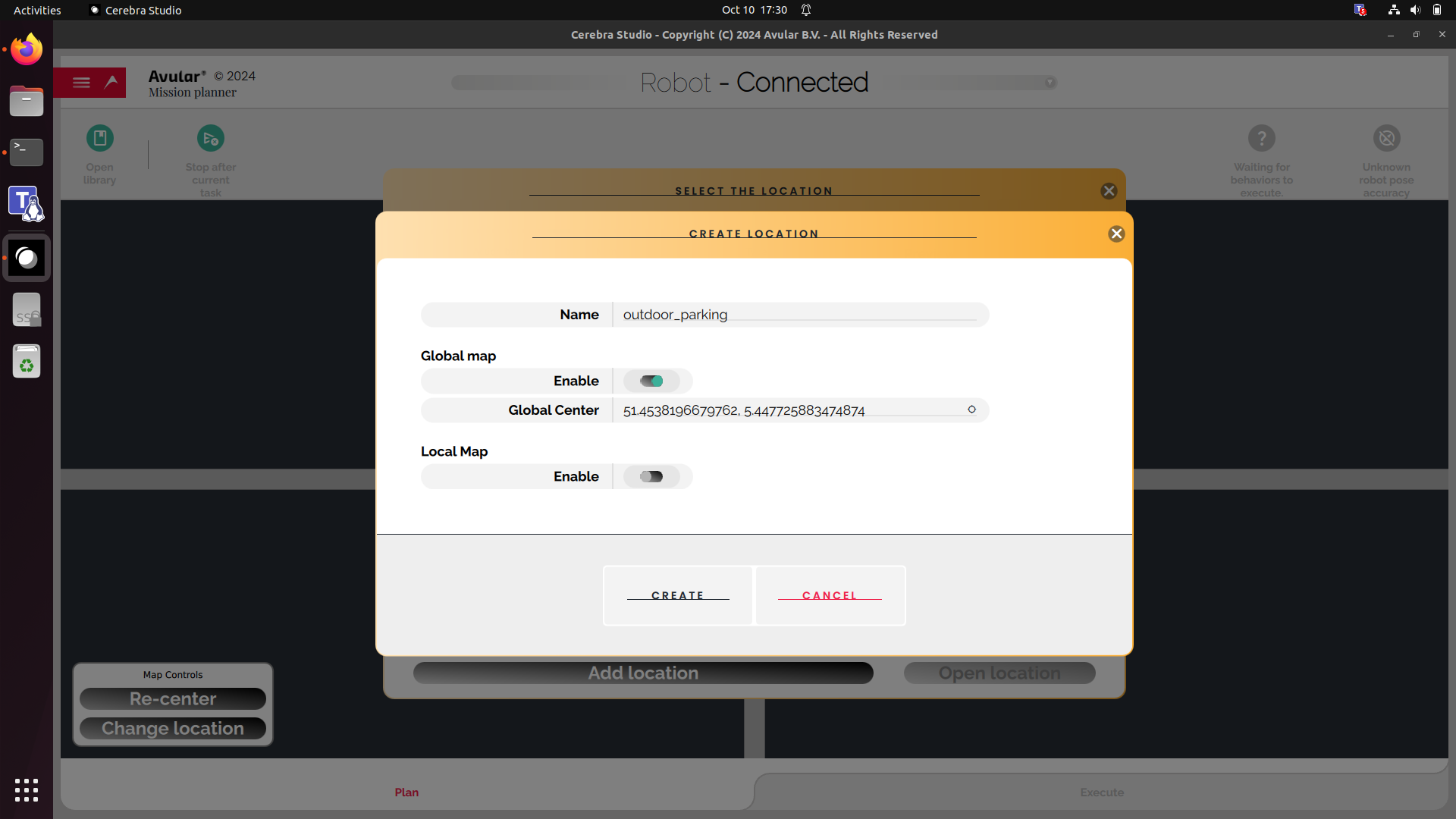Close the Select the Location dialog
The height and width of the screenshot is (819, 1456).
coord(1109,190)
